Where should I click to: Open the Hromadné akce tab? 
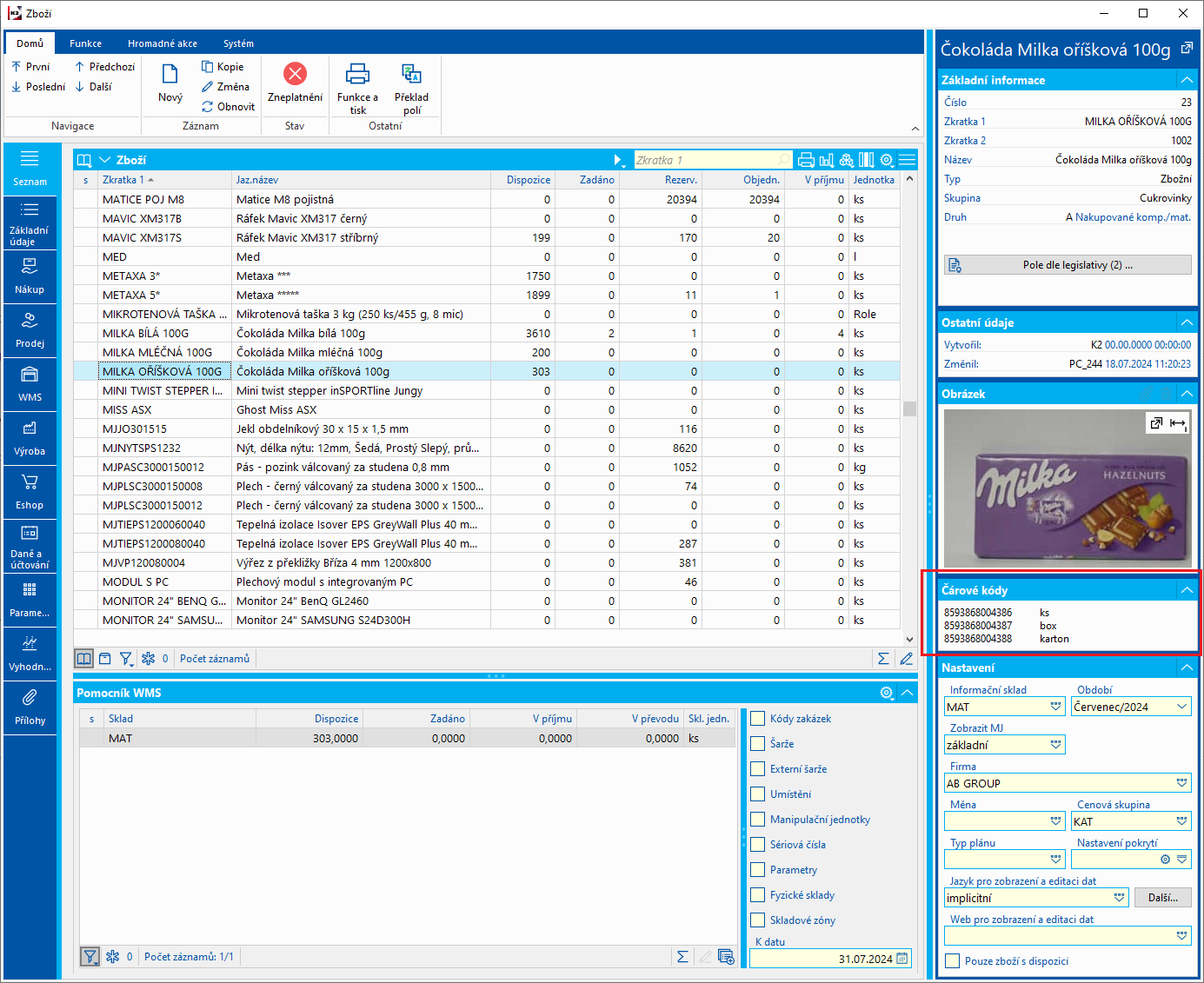click(x=162, y=43)
